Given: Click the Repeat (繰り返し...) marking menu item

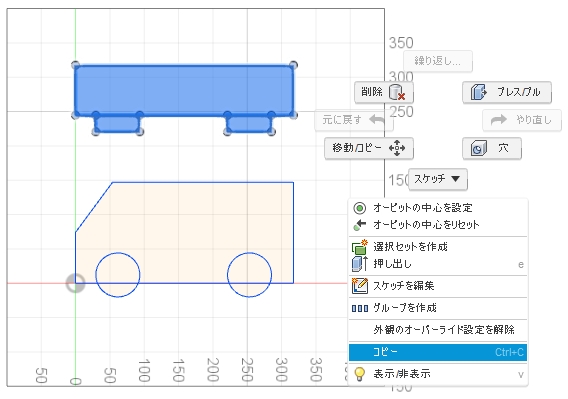Looking at the screenshot, I should 438,61.
